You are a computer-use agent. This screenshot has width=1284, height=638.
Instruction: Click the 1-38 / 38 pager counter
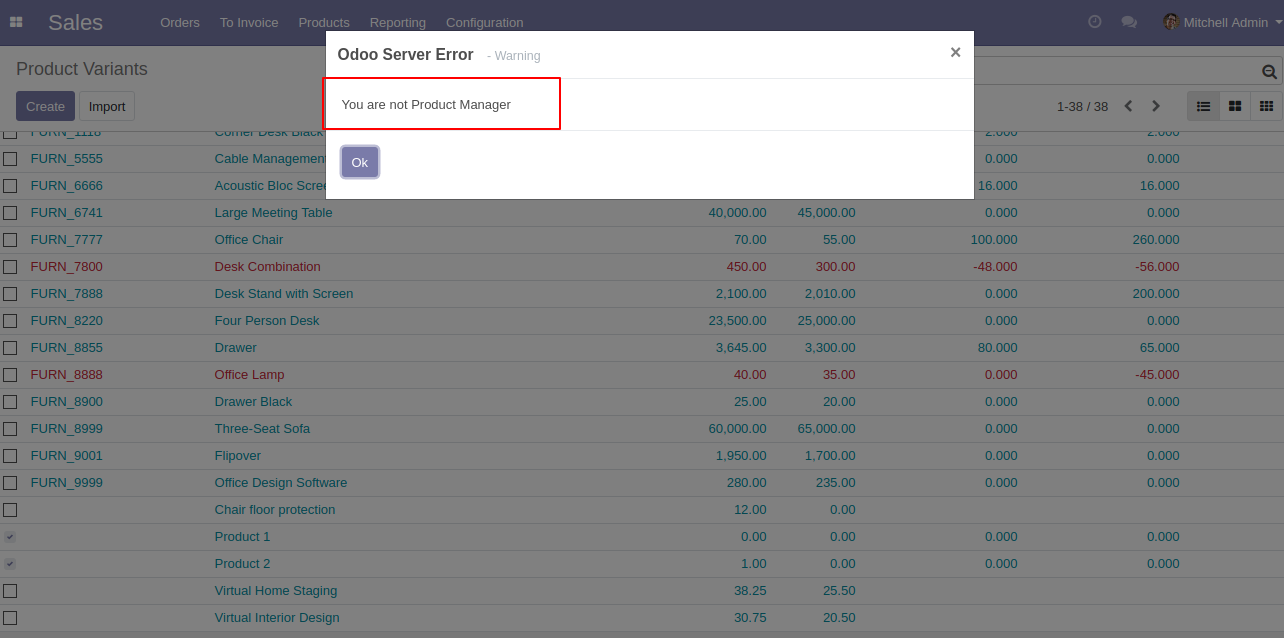pyautogui.click(x=1082, y=106)
